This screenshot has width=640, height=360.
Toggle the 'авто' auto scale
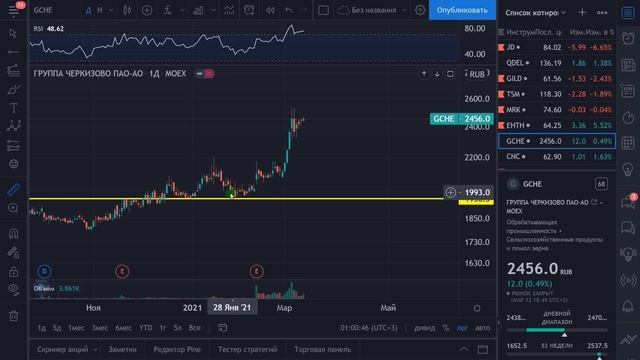482,328
